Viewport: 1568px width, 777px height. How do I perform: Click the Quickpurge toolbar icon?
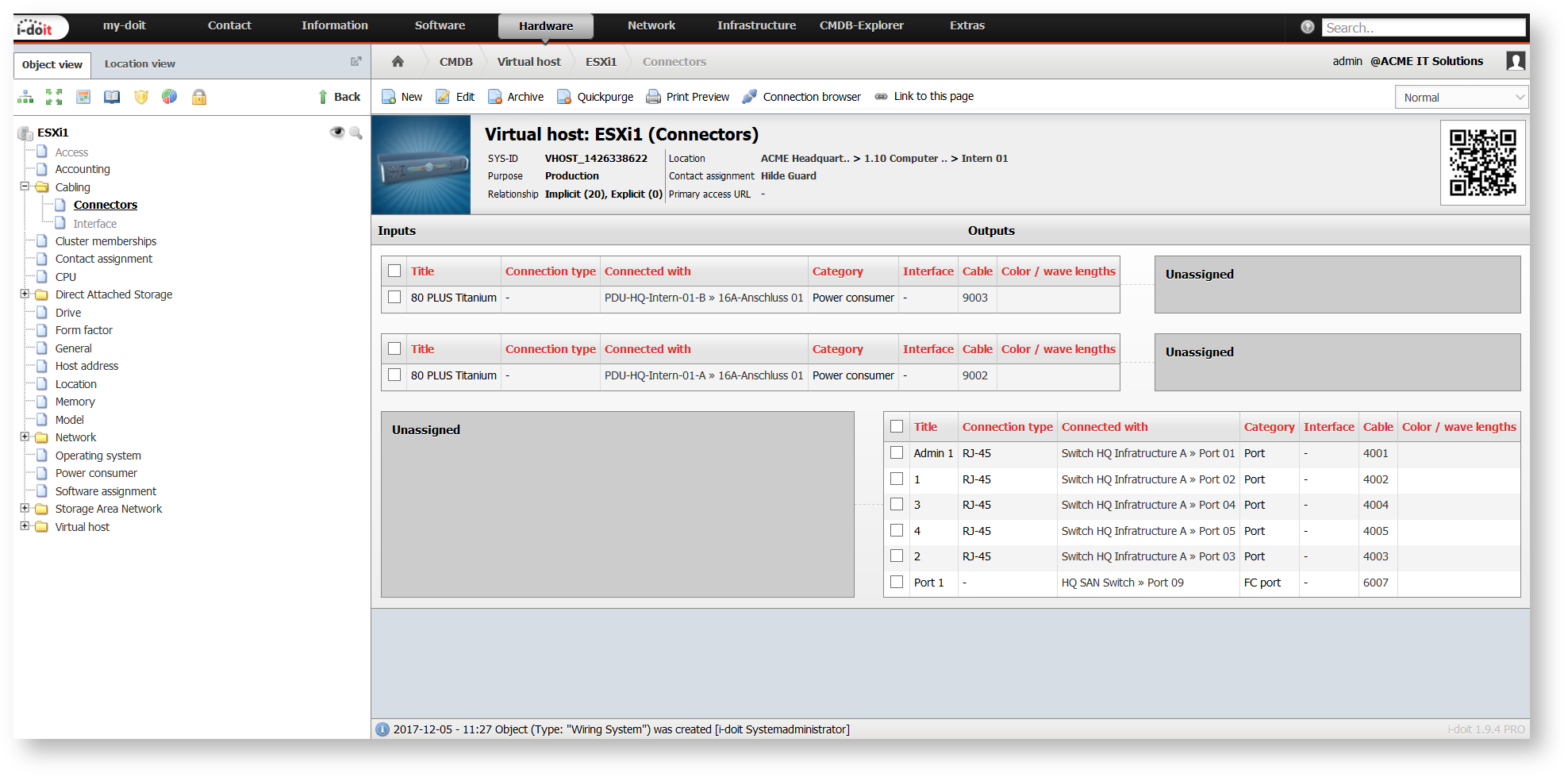(x=564, y=97)
